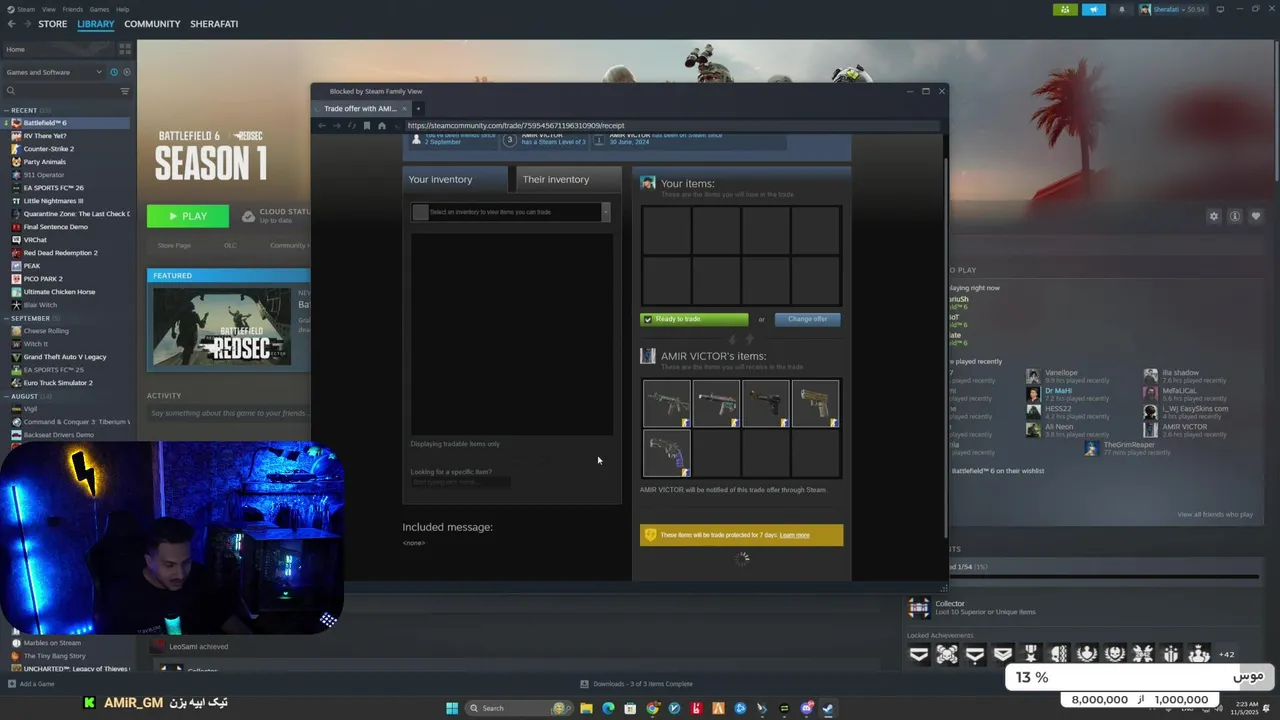Open Battlefield 6 game info icon
Viewport: 1280px width, 720px height.
point(1235,216)
